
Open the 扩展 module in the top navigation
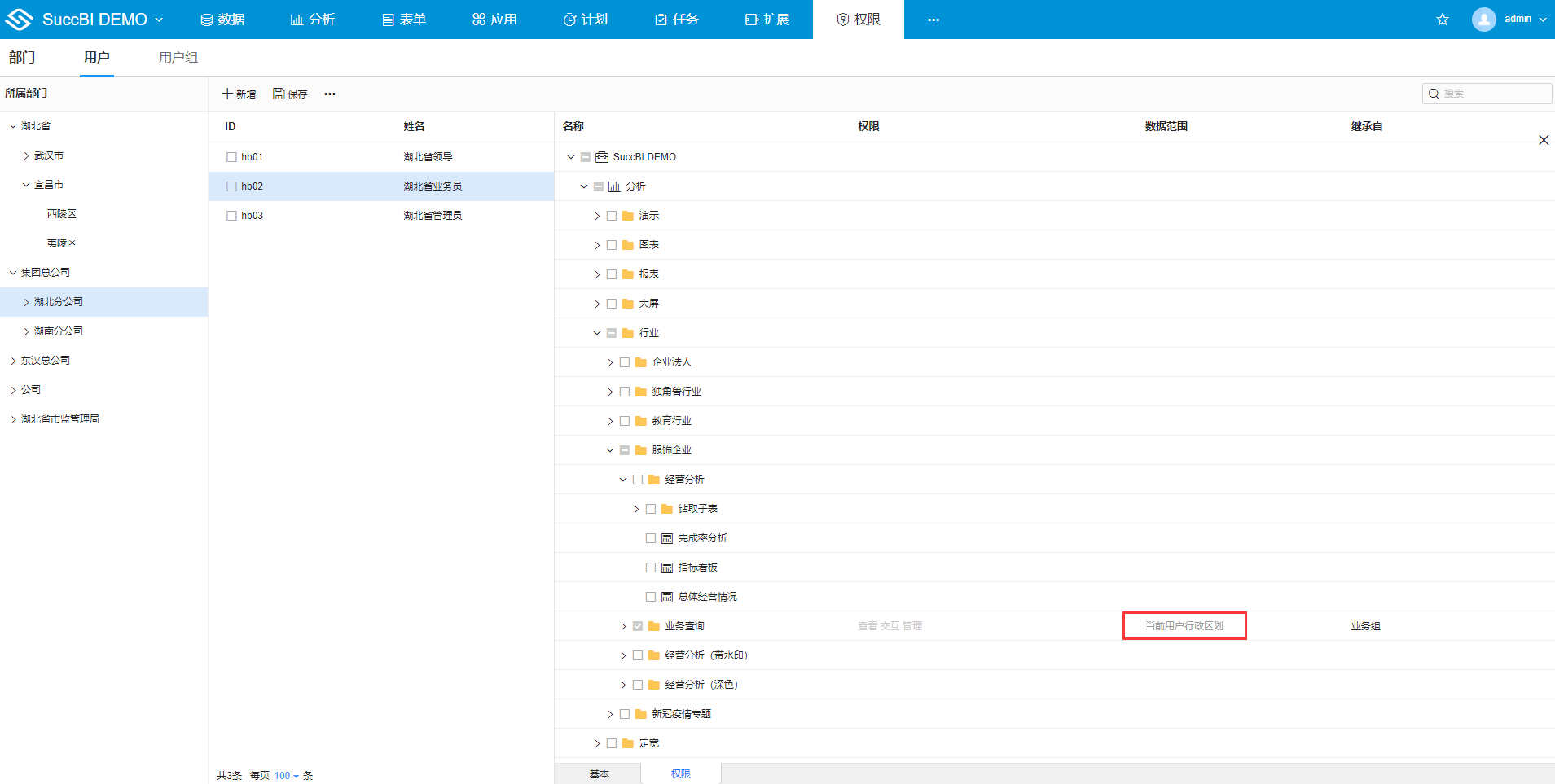(767, 19)
